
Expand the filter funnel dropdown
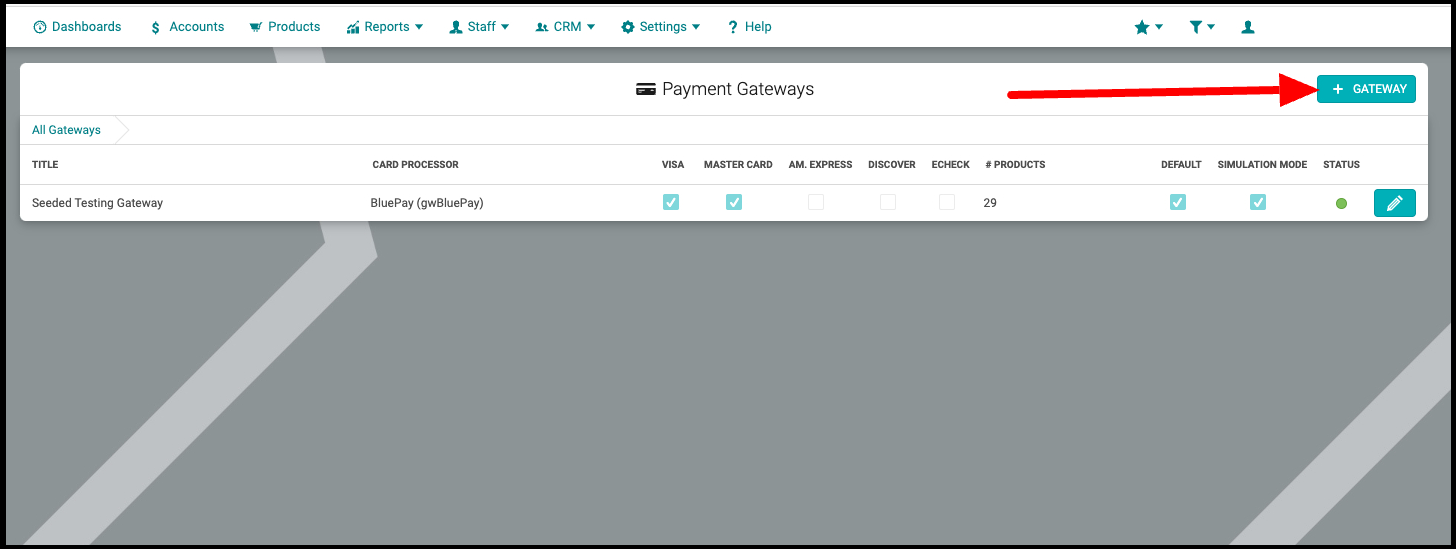click(x=1202, y=27)
